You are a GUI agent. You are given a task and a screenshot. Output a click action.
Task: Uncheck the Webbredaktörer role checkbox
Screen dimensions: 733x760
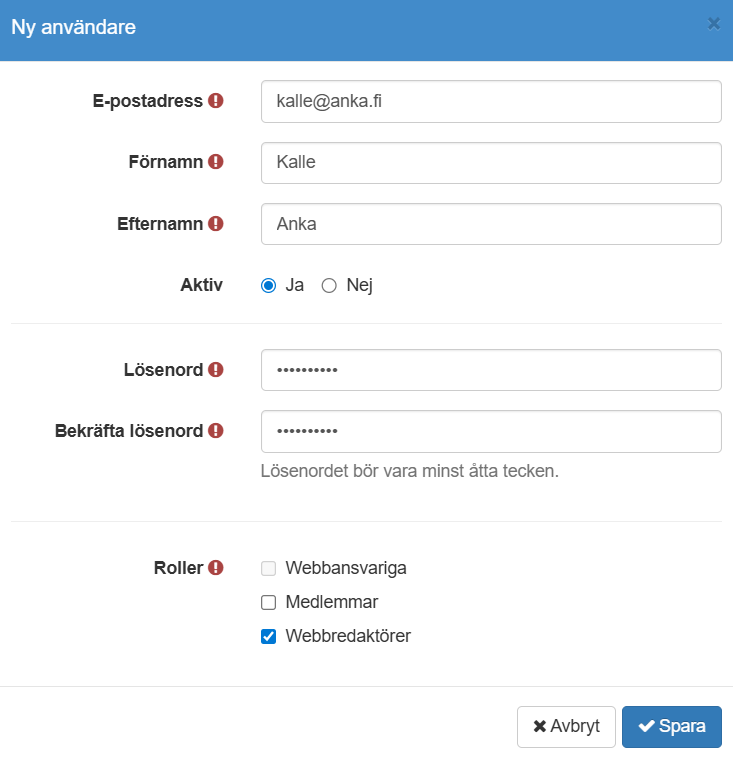click(x=268, y=636)
